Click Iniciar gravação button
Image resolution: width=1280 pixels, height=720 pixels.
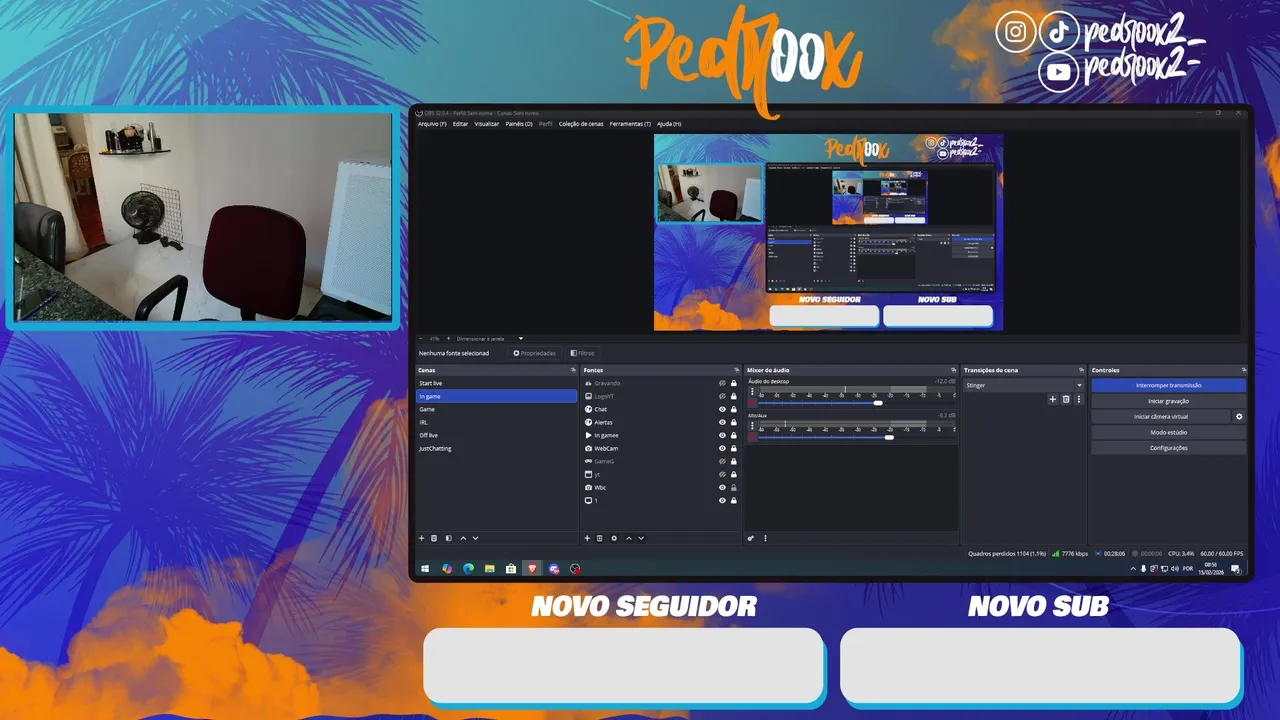1169,401
